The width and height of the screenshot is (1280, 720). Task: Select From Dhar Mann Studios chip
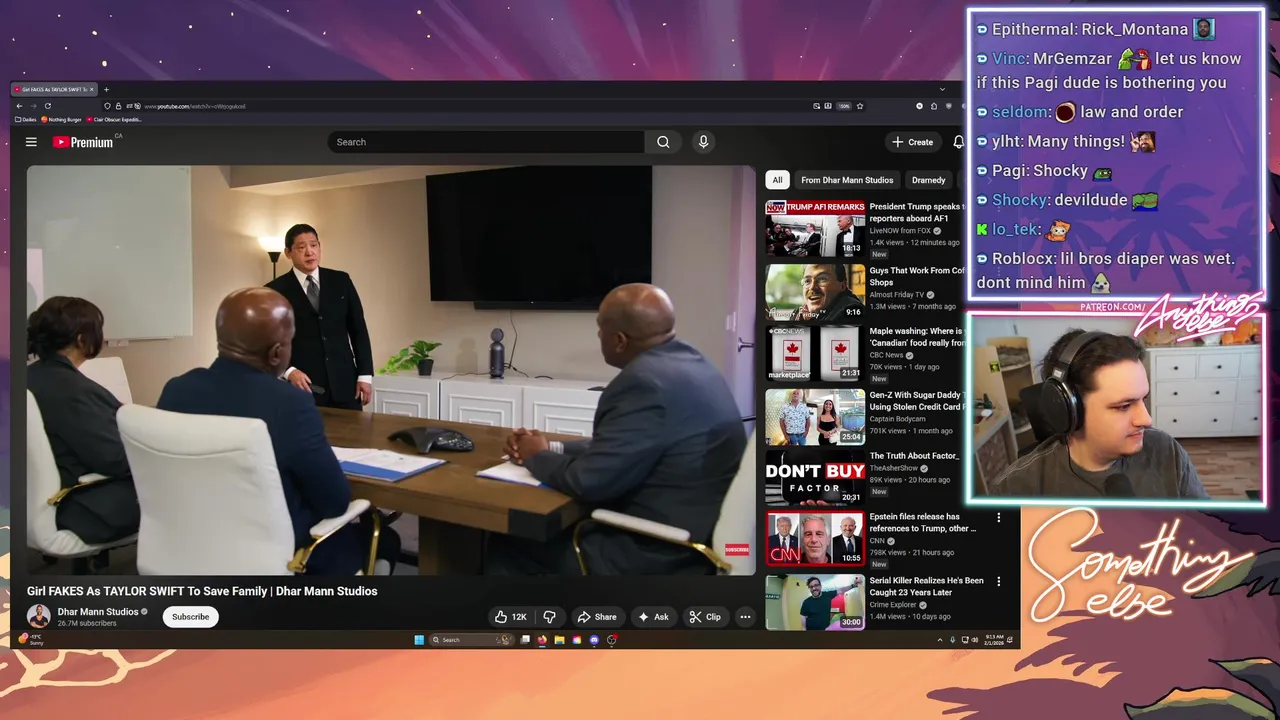(x=847, y=180)
